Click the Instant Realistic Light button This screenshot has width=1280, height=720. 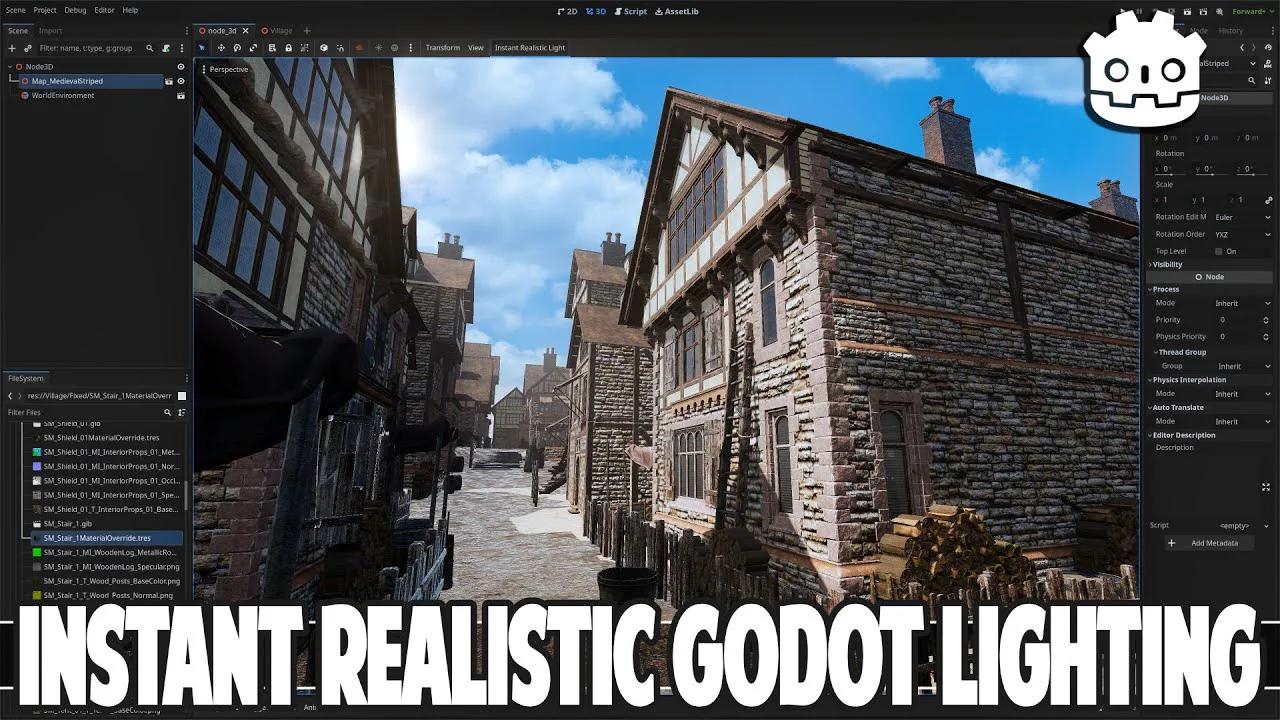pos(530,47)
